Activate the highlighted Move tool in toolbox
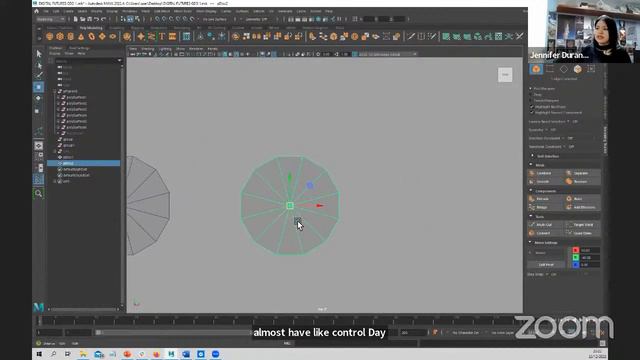640x360 pixels. 39,87
